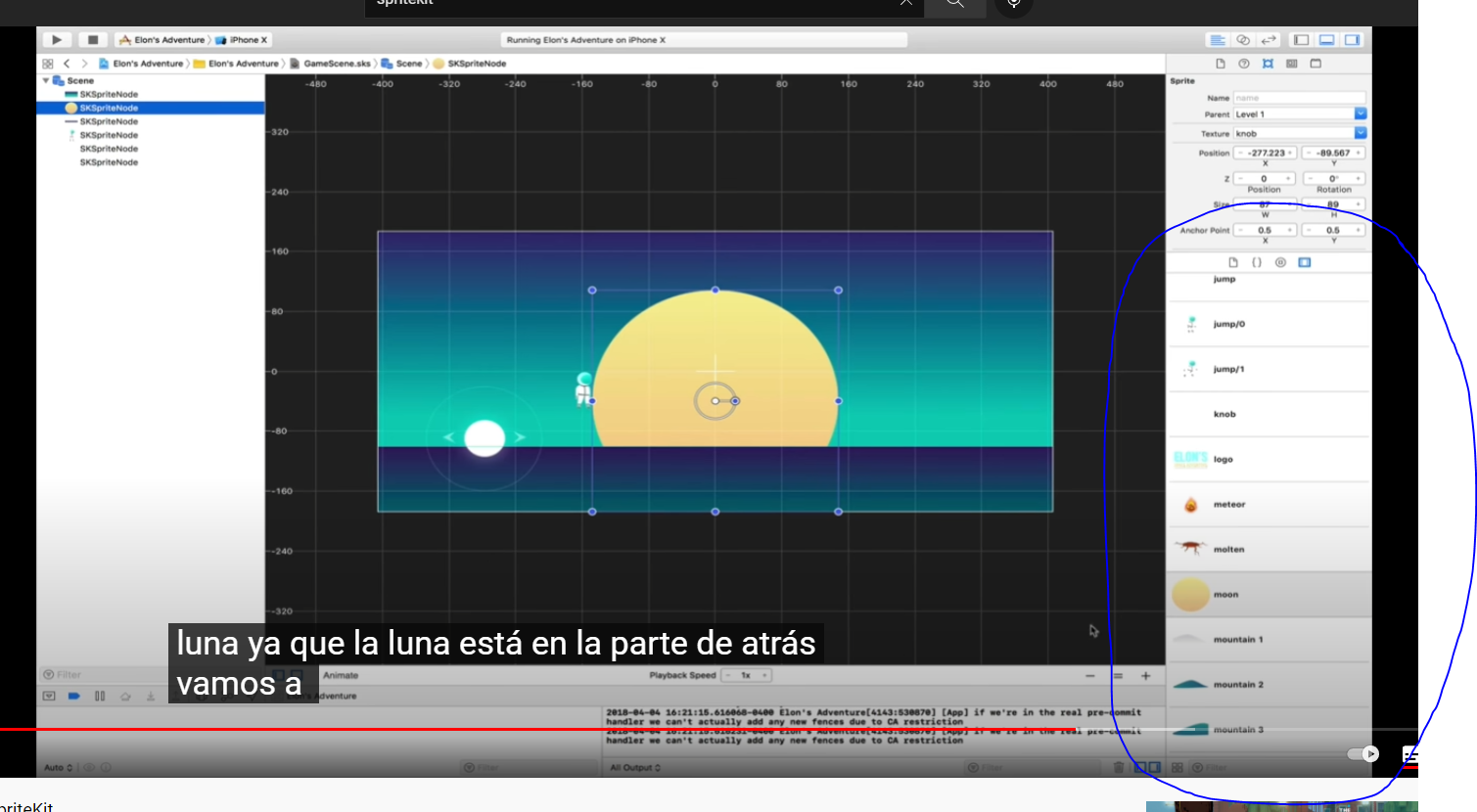Click the Stop button in Xcode toolbar
This screenshot has height=812, width=1477.
tap(93, 40)
